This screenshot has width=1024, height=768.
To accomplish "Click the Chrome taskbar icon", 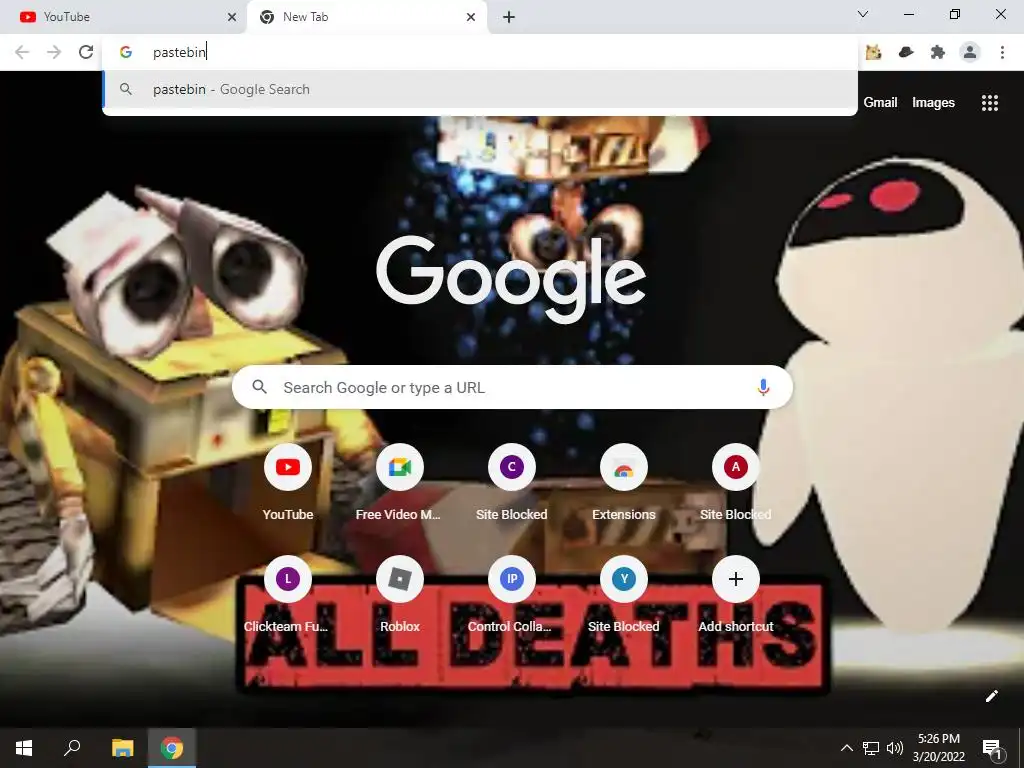I will click(x=172, y=748).
